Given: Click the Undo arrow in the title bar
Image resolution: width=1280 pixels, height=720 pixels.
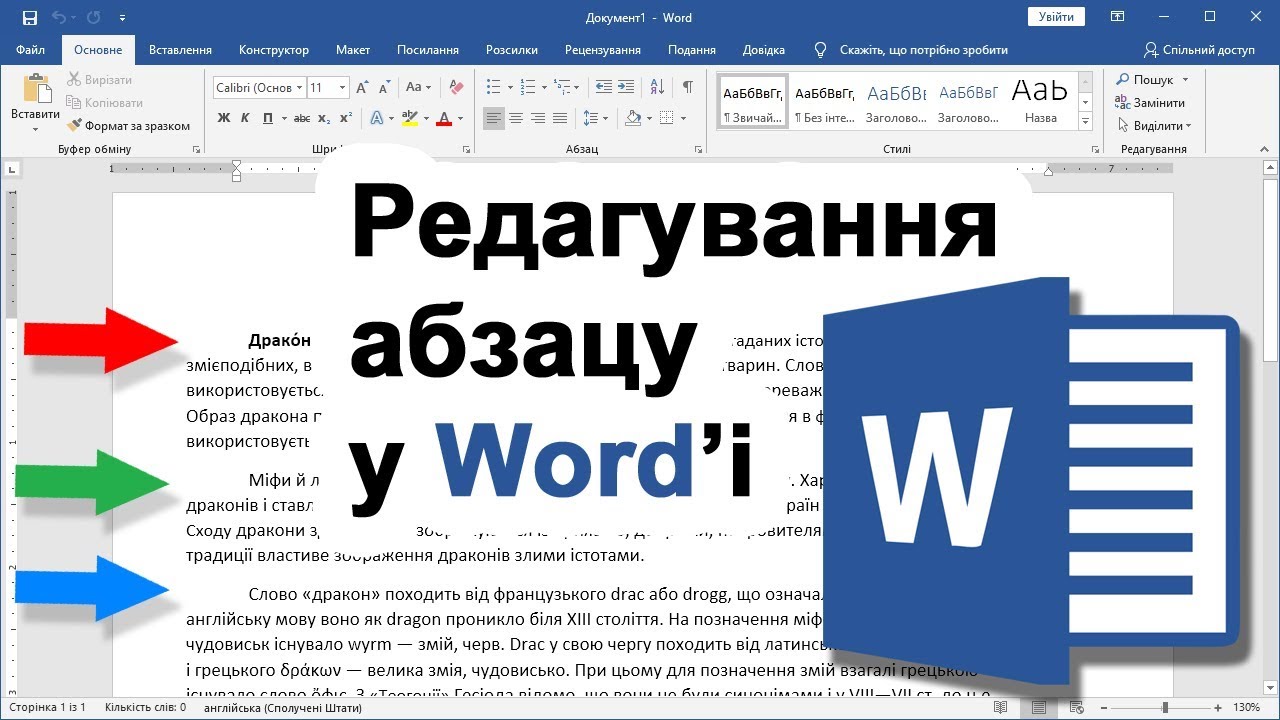Looking at the screenshot, I should 58,17.
